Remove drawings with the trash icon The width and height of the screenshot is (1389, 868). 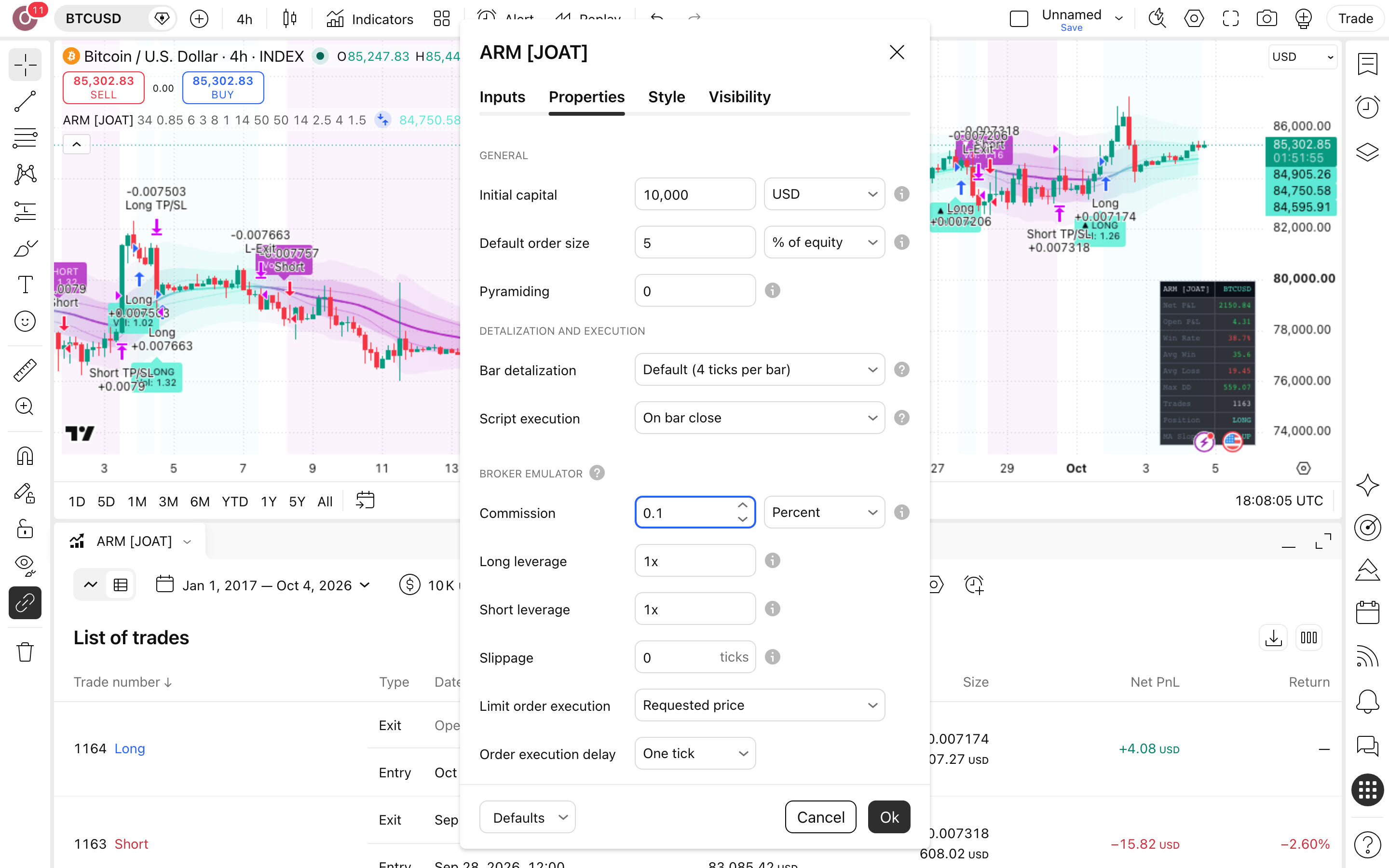click(25, 651)
